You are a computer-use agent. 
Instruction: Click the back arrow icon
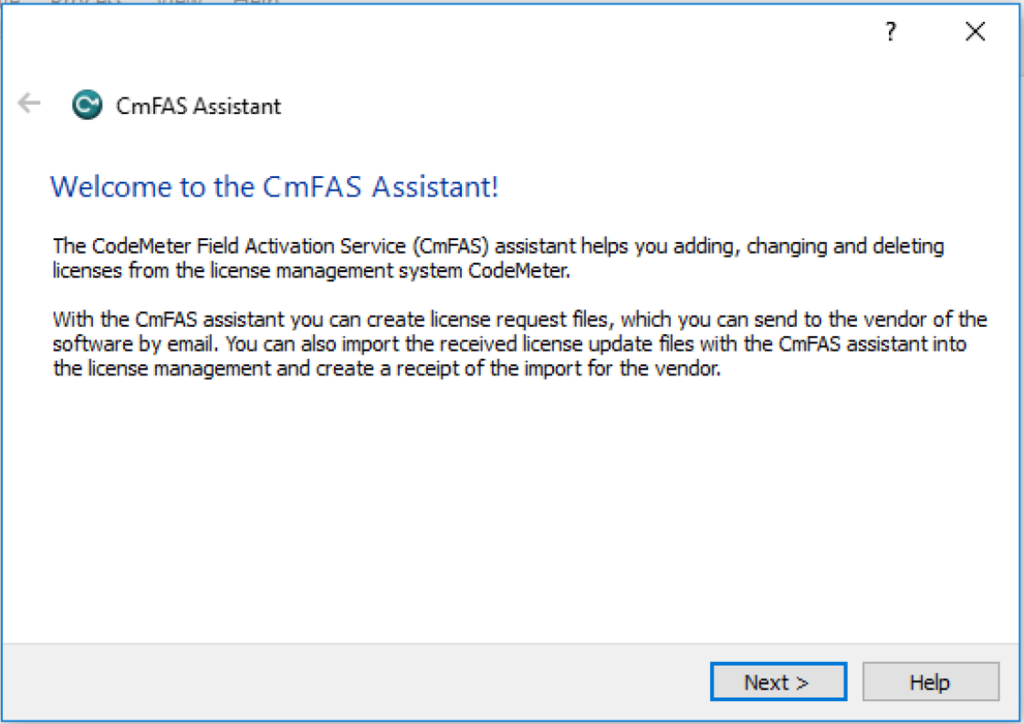pyautogui.click(x=30, y=103)
